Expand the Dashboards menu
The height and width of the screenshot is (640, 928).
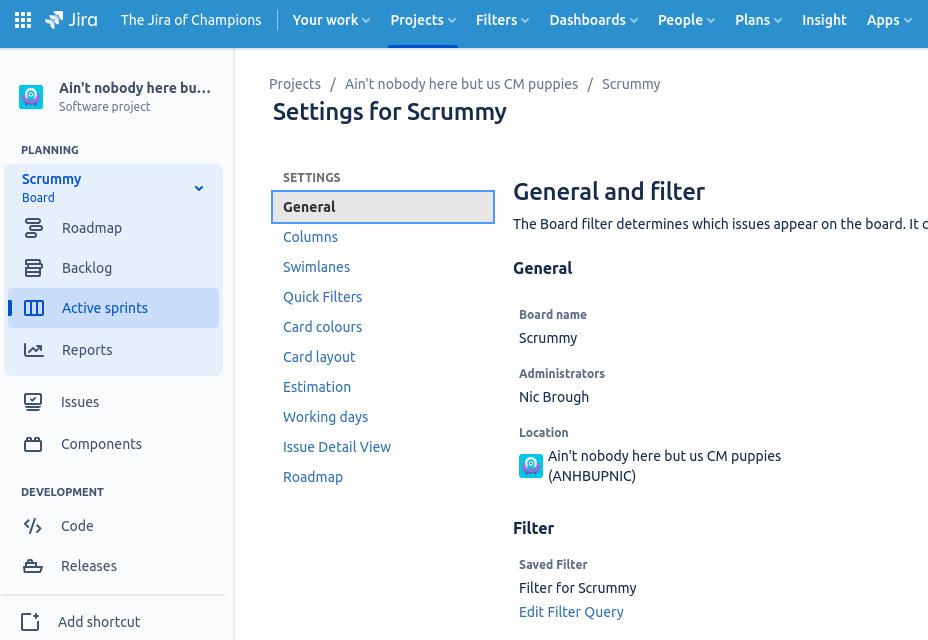593,19
